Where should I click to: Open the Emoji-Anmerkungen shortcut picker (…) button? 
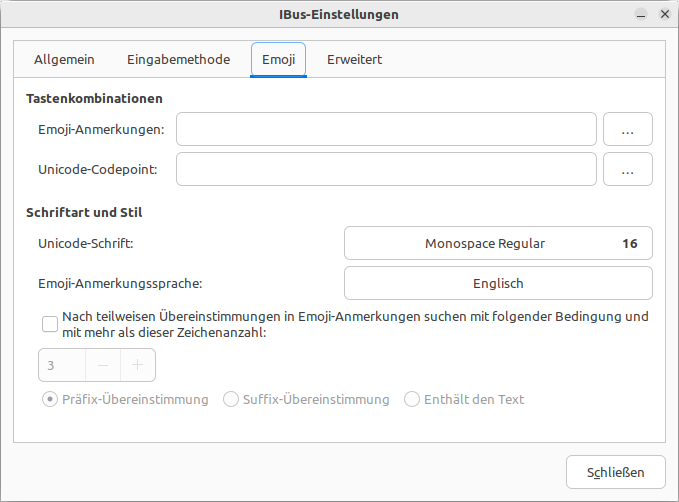[x=627, y=129]
